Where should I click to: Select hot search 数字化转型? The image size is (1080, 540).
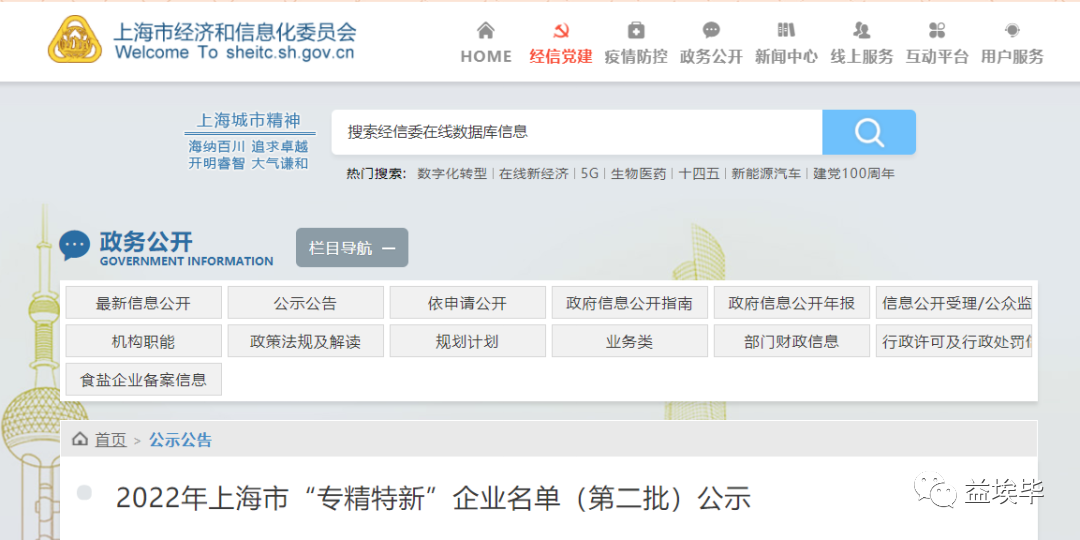coord(452,174)
